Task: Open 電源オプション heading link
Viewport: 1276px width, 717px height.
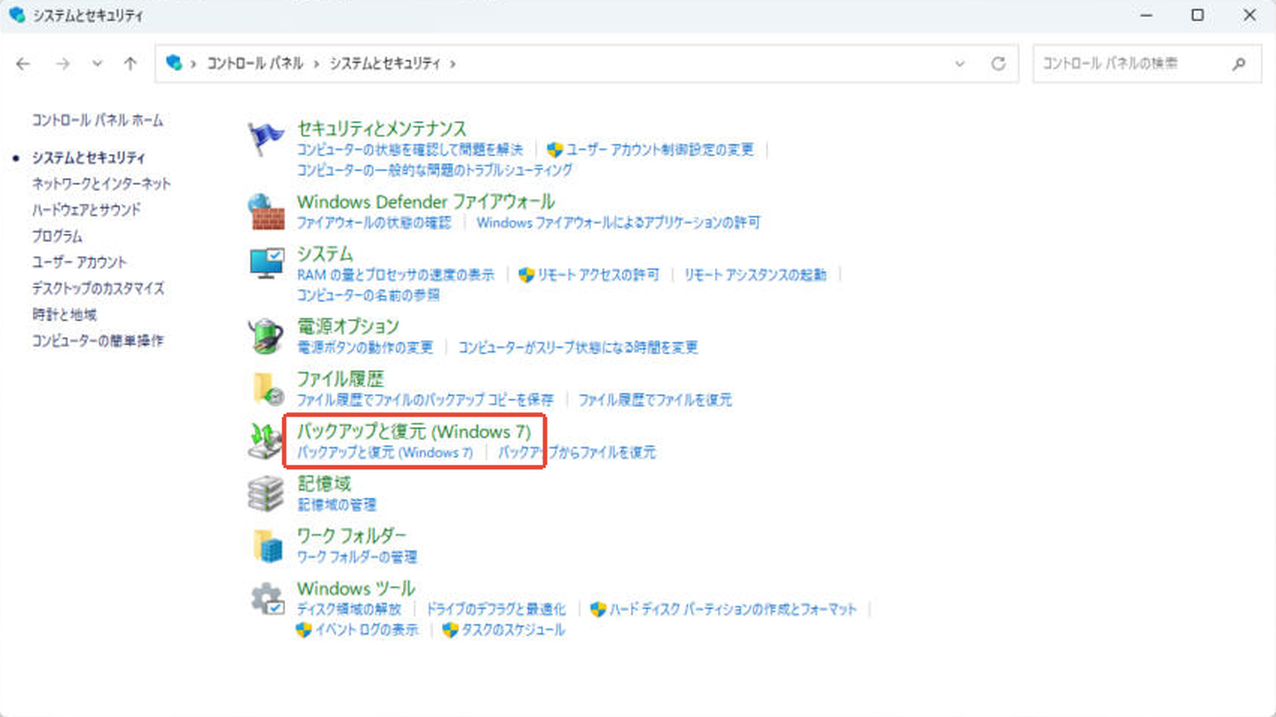Action: (348, 326)
